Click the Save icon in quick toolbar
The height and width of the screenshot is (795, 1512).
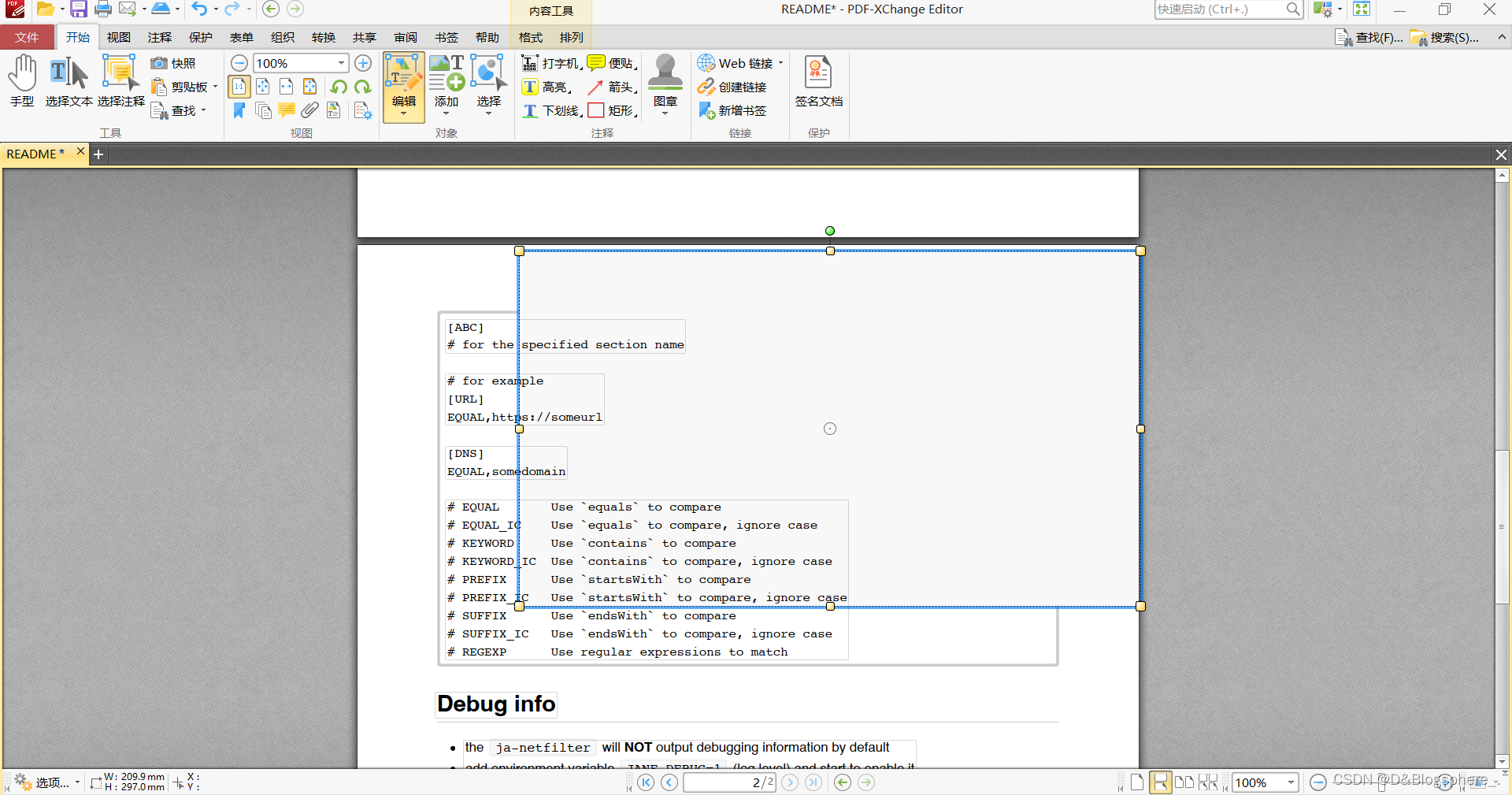(79, 9)
